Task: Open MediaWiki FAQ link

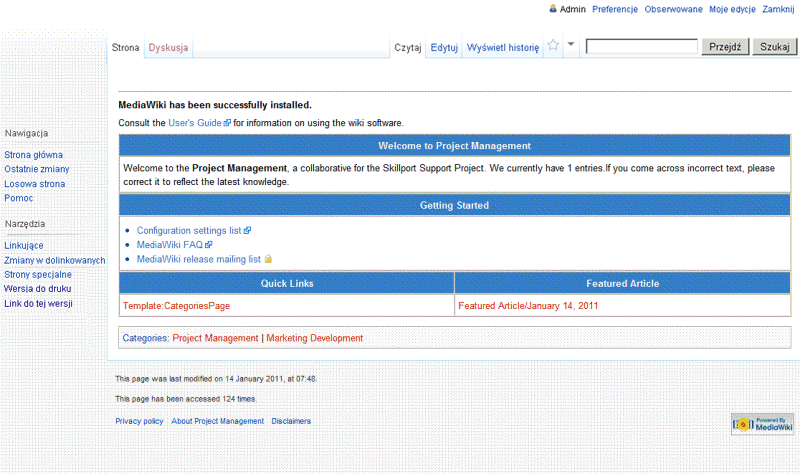Action: pos(170,245)
